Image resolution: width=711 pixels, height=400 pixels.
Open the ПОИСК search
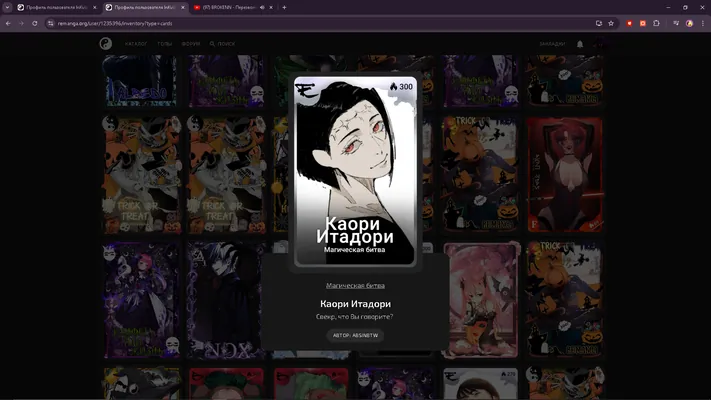(x=222, y=44)
